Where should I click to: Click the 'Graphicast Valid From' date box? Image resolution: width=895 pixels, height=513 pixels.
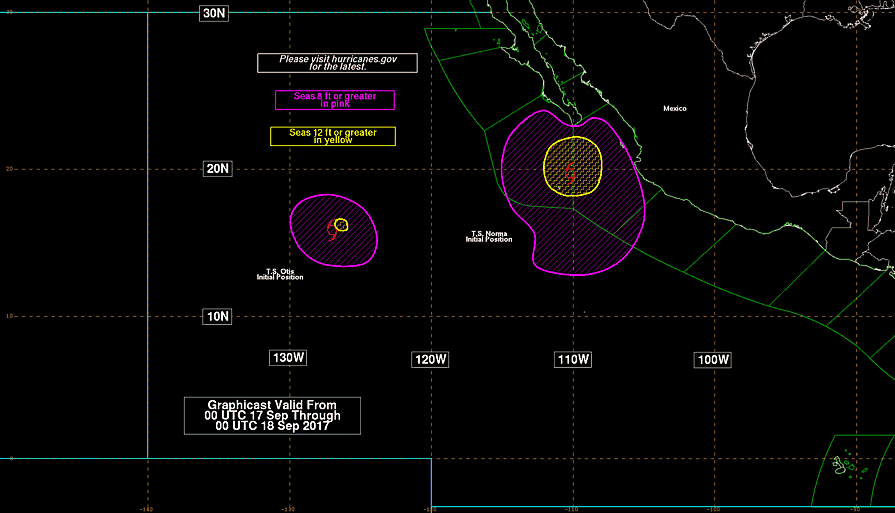pos(272,415)
